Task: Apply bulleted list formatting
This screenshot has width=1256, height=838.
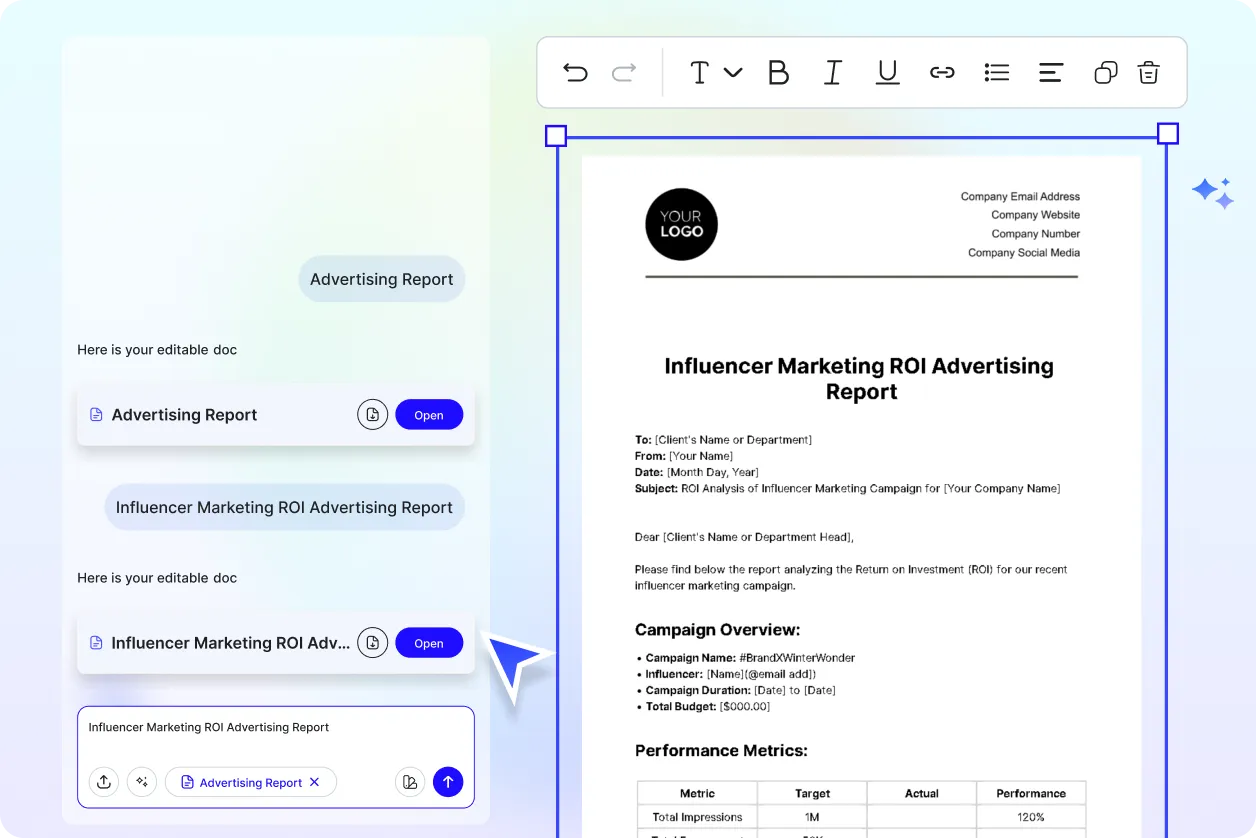Action: (996, 72)
